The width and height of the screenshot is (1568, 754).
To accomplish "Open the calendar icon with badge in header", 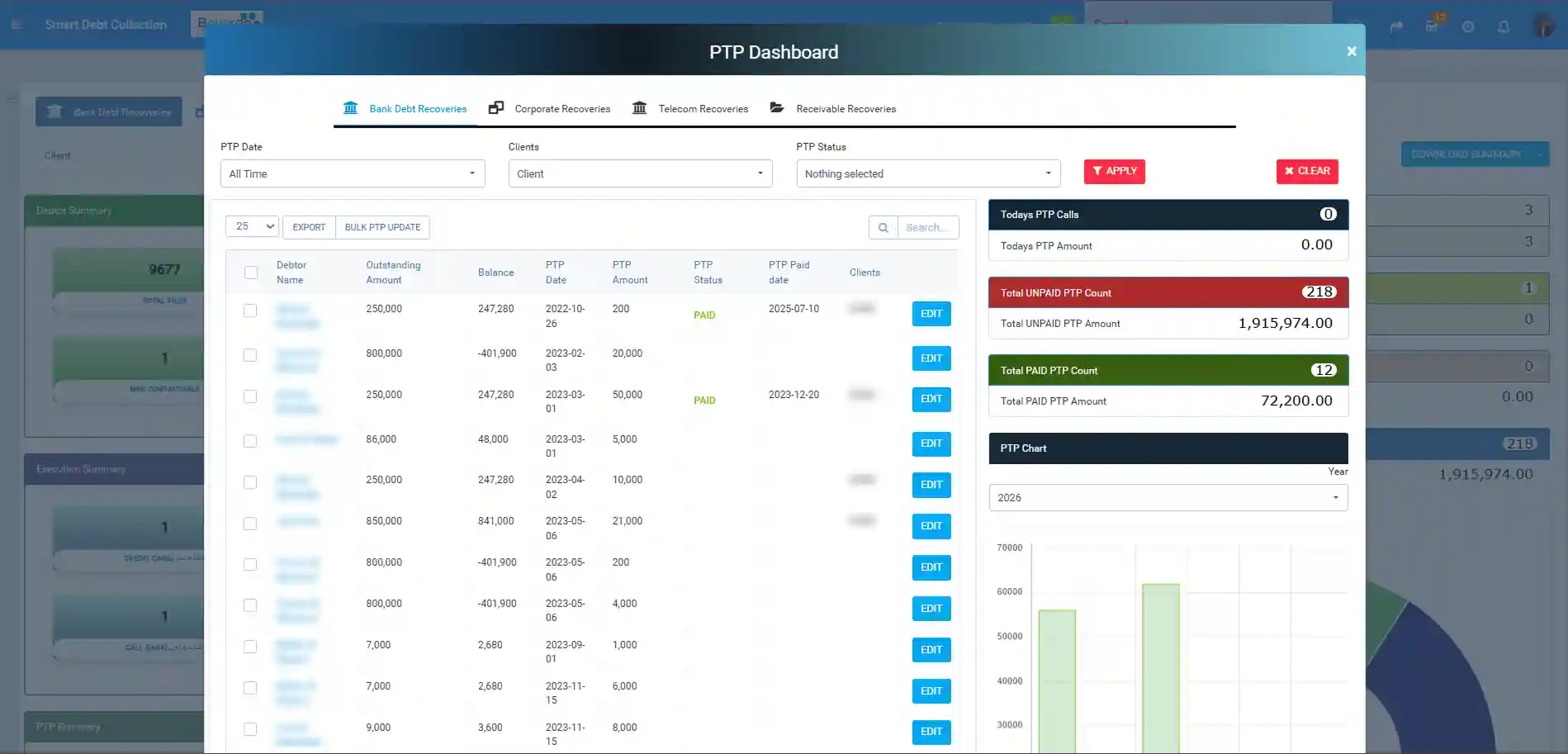I will 1433,26.
